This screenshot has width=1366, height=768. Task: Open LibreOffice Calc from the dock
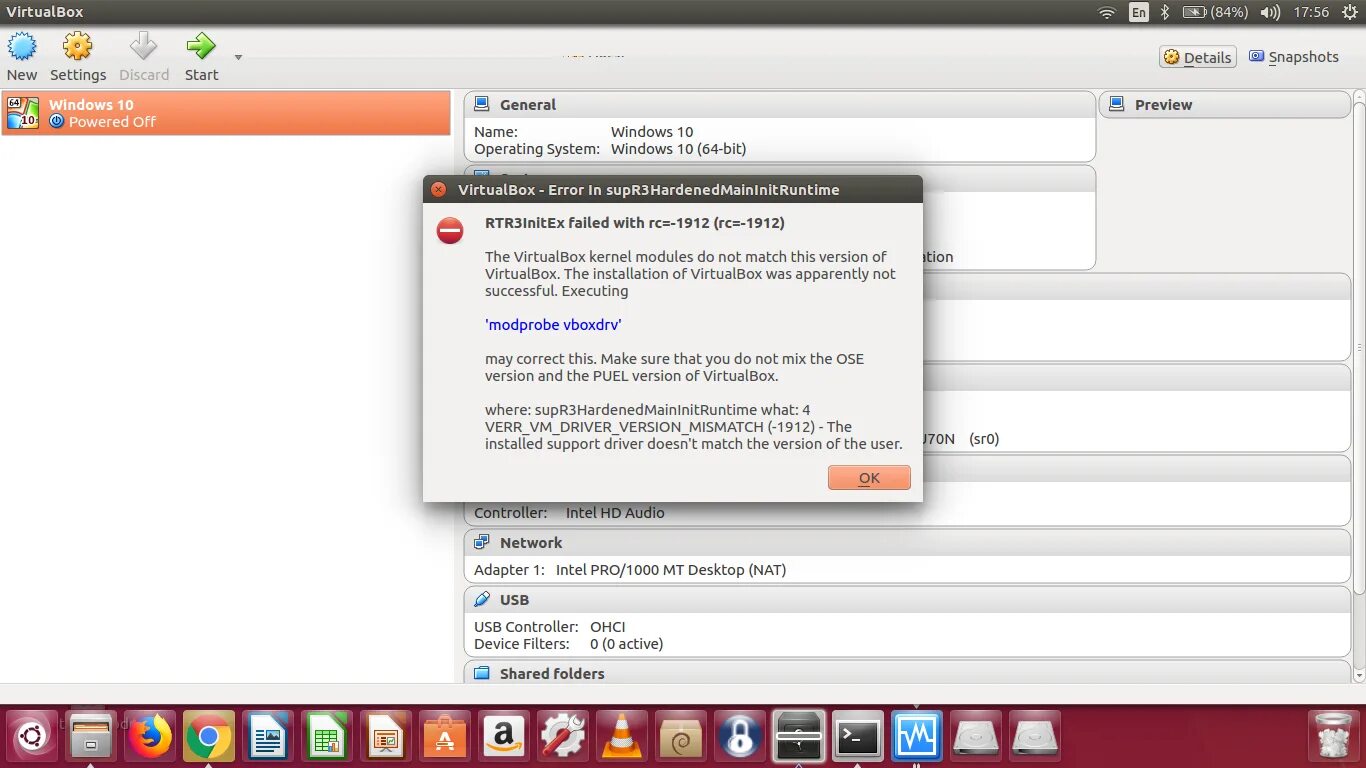[x=327, y=737]
